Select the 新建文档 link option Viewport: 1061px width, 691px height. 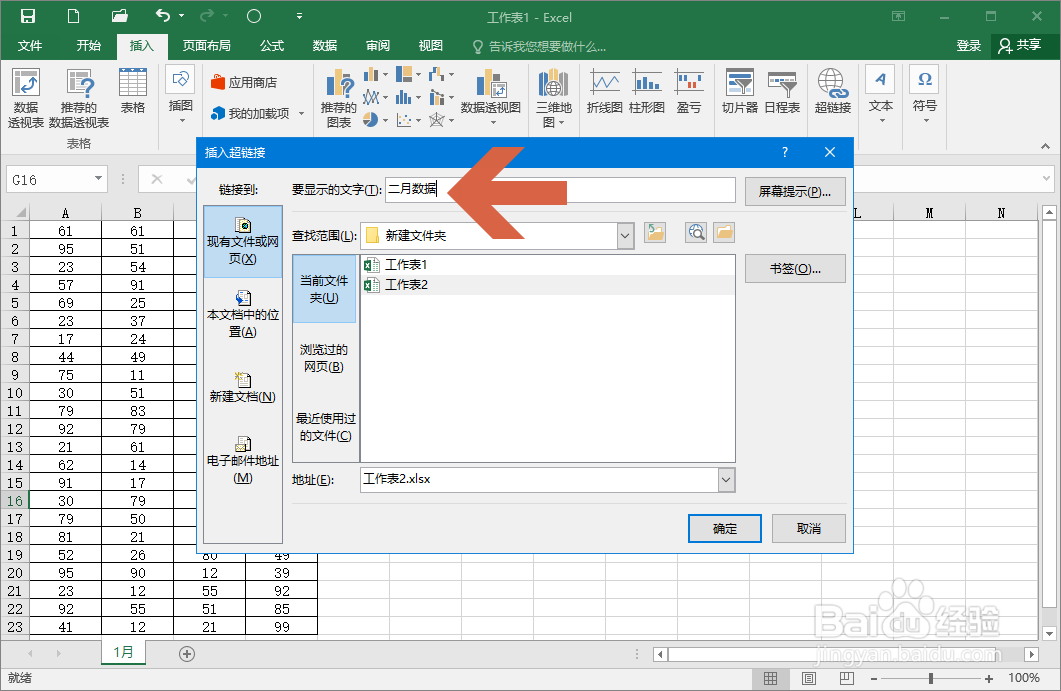tap(243, 388)
